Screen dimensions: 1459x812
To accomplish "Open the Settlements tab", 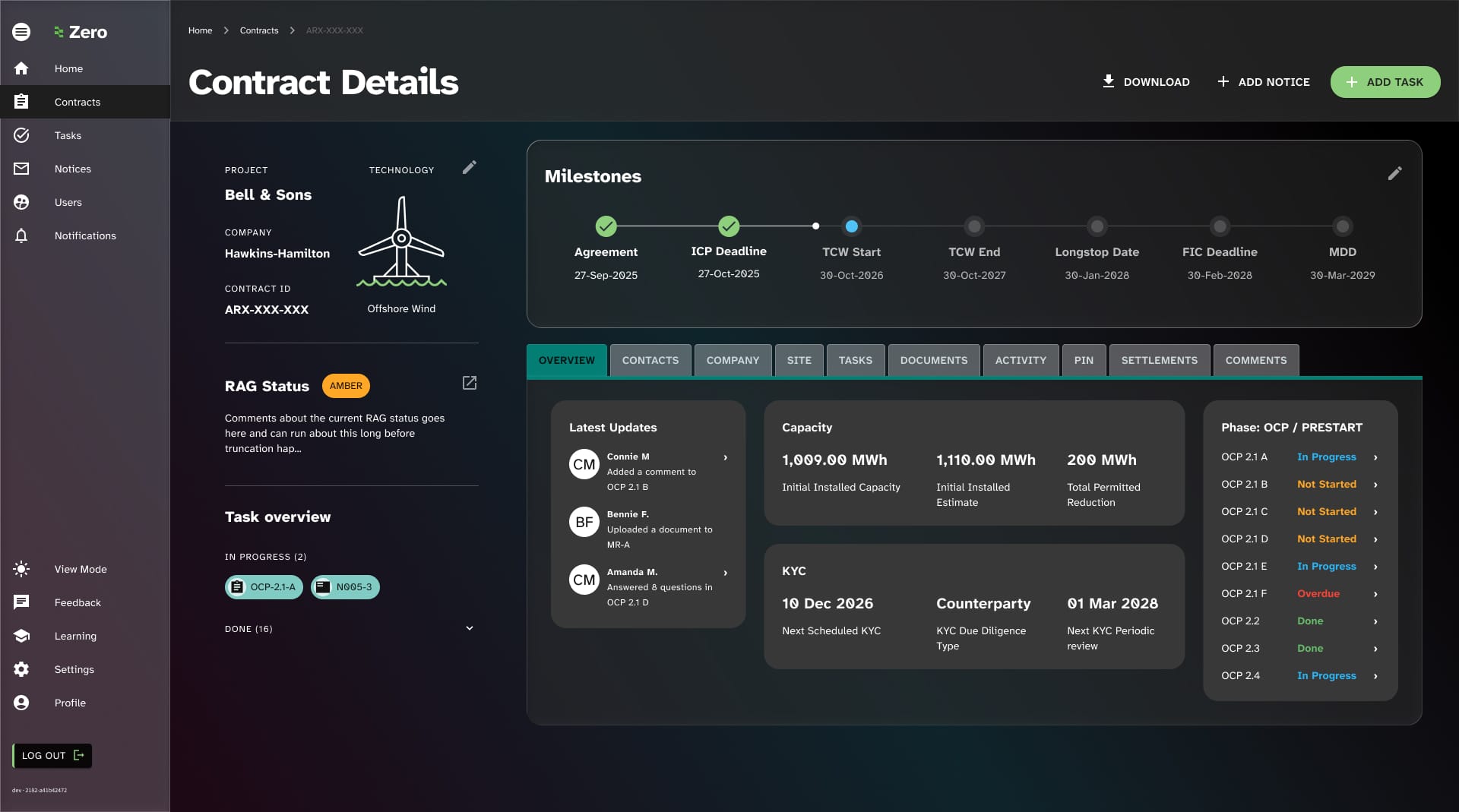I will point(1159,360).
